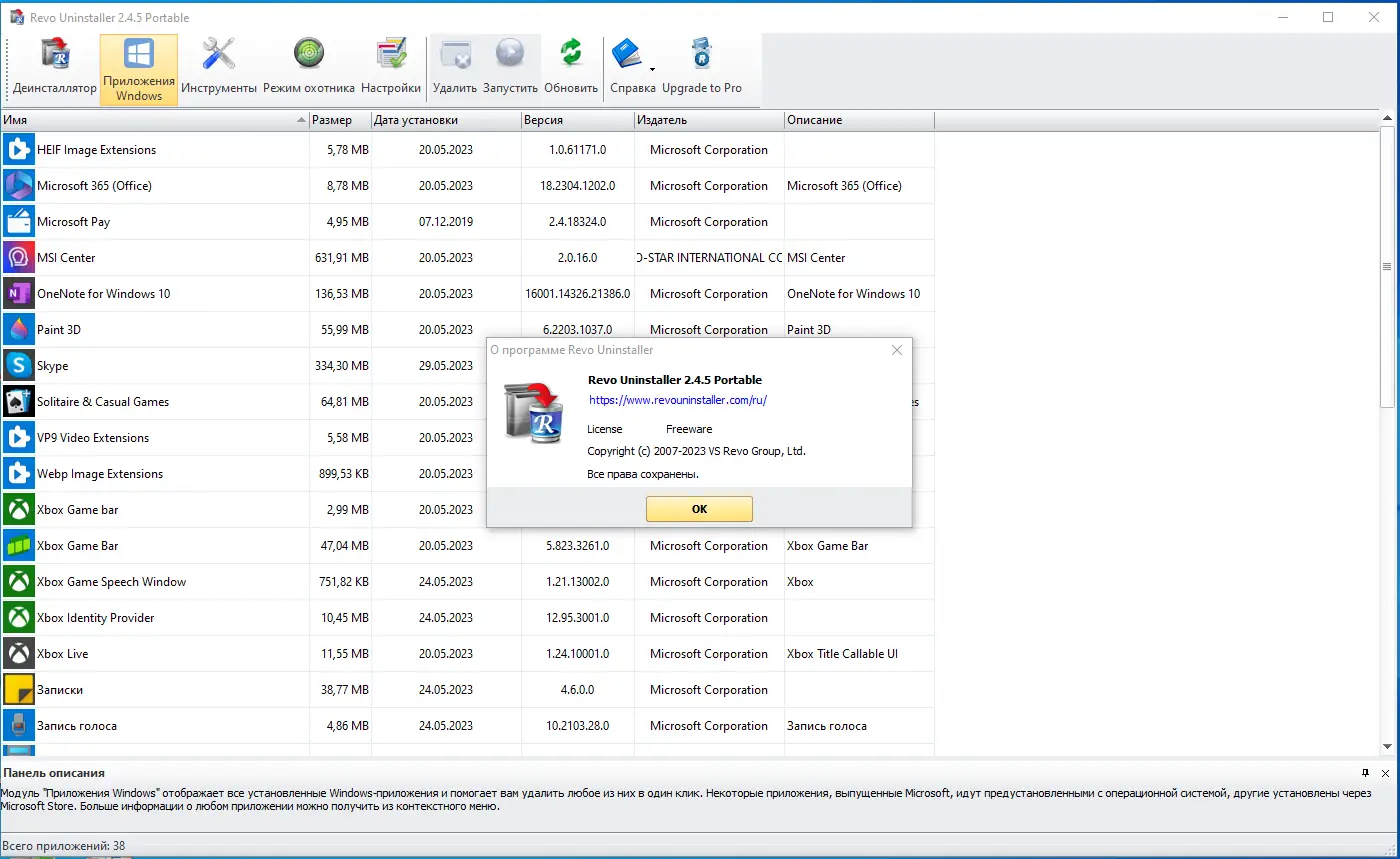Viewport: 1400px width, 859px height.
Task: Click the app list scrollbar up arrow
Action: pyautogui.click(x=1387, y=120)
